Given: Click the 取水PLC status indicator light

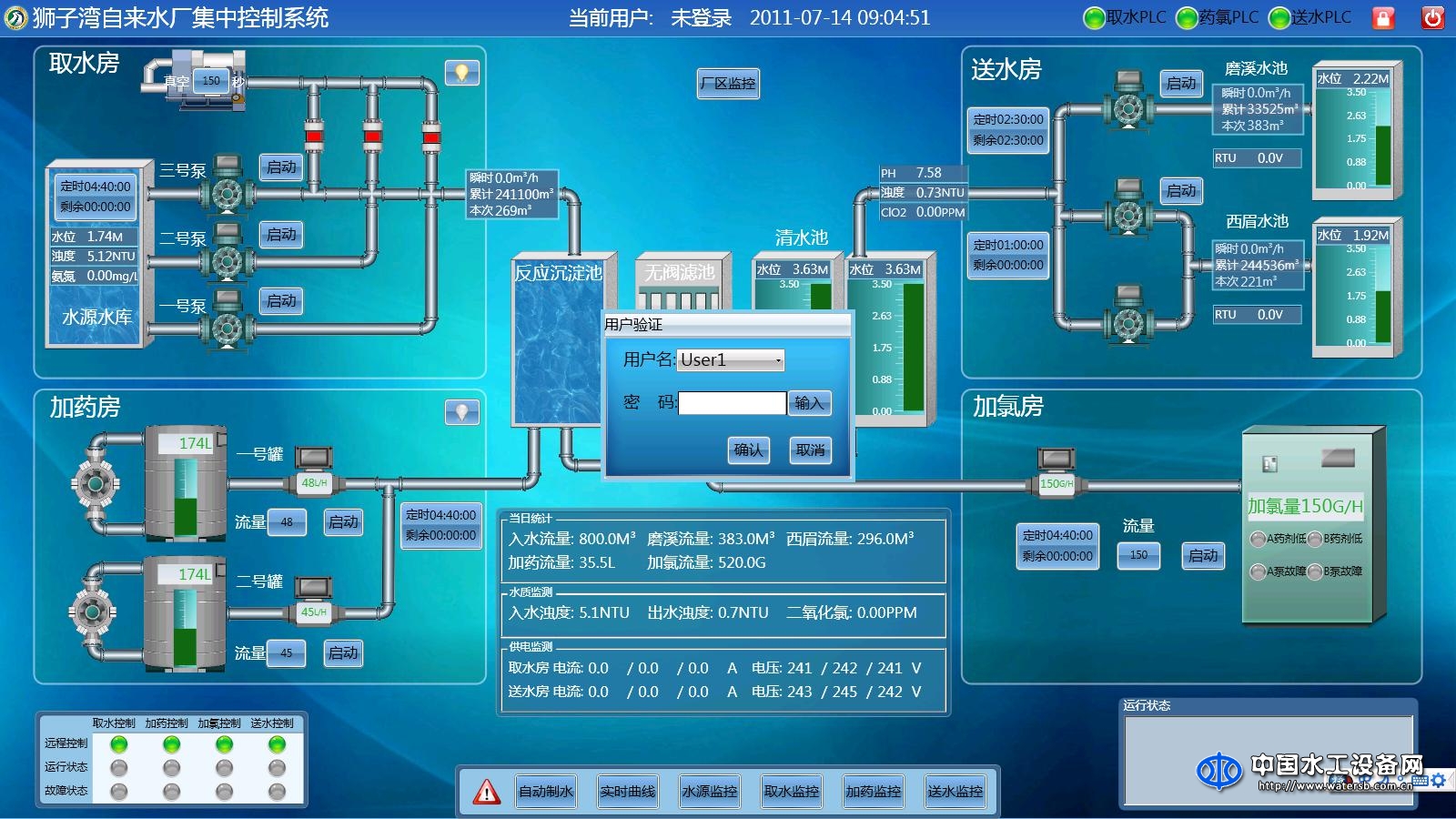Looking at the screenshot, I should tap(1094, 18).
